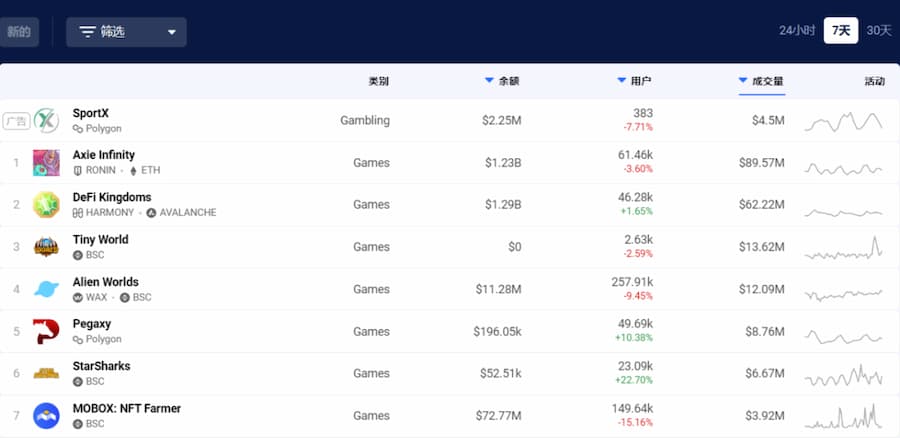Viewport: 900px width, 438px height.
Task: Click the Tiny World activity sparkline chart
Action: (x=844, y=249)
